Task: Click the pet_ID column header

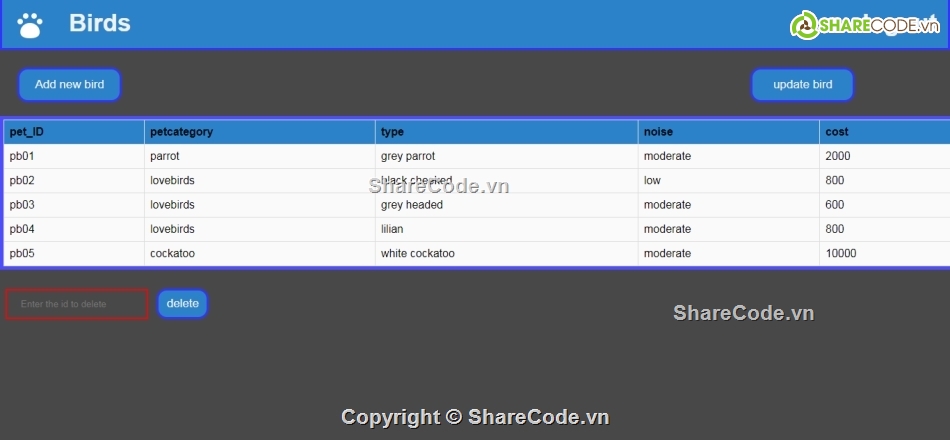Action: [27, 132]
